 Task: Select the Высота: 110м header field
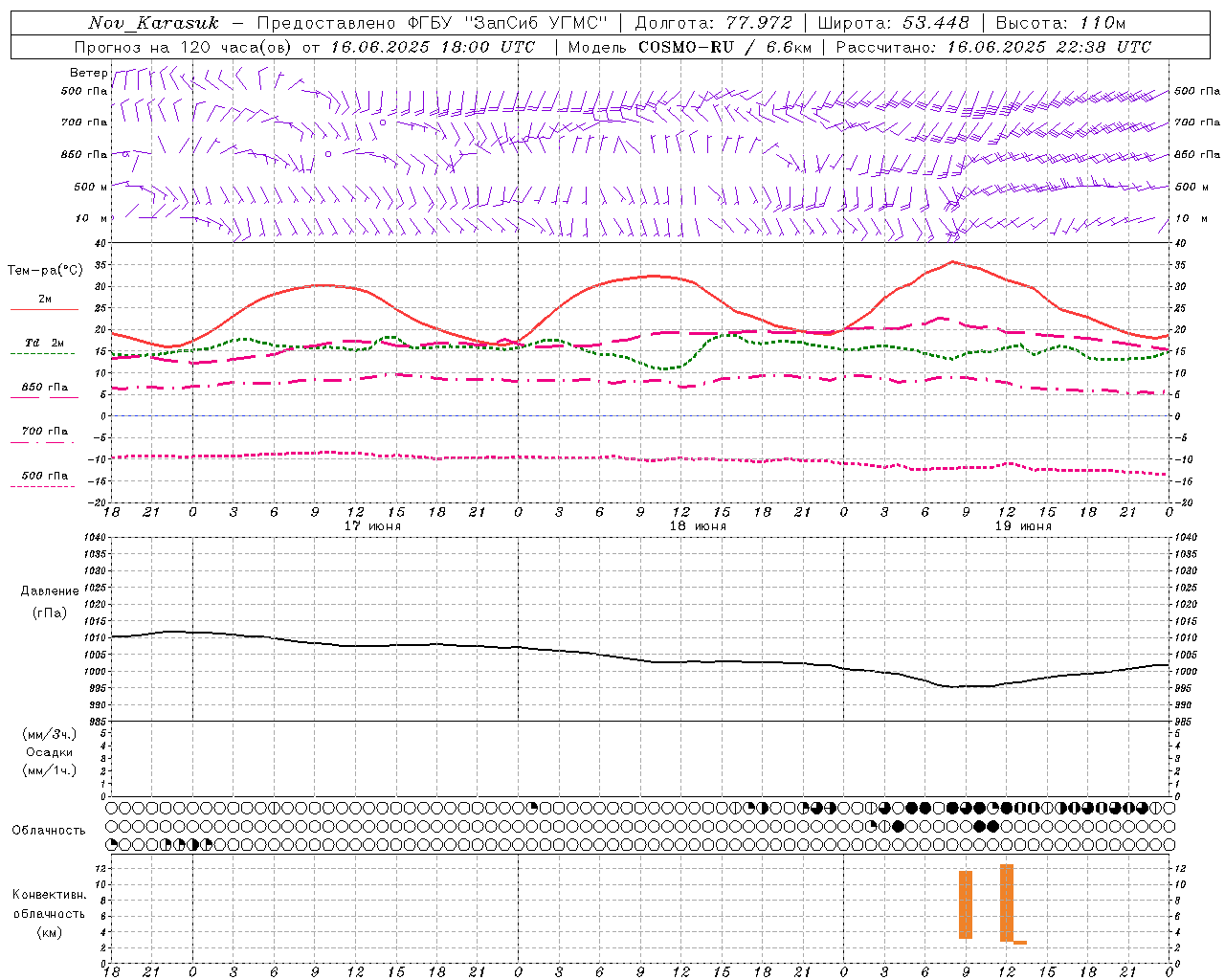(x=1060, y=23)
